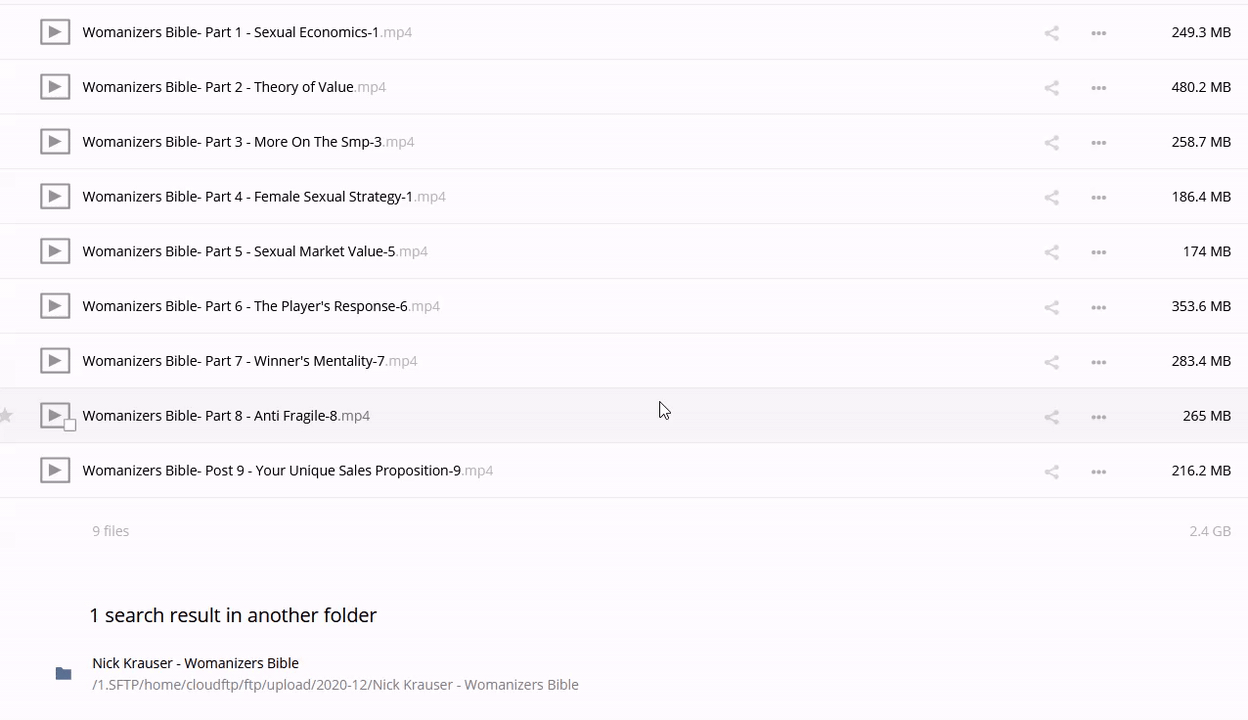
Task: Click share icon for Post 9 video
Action: point(1051,471)
